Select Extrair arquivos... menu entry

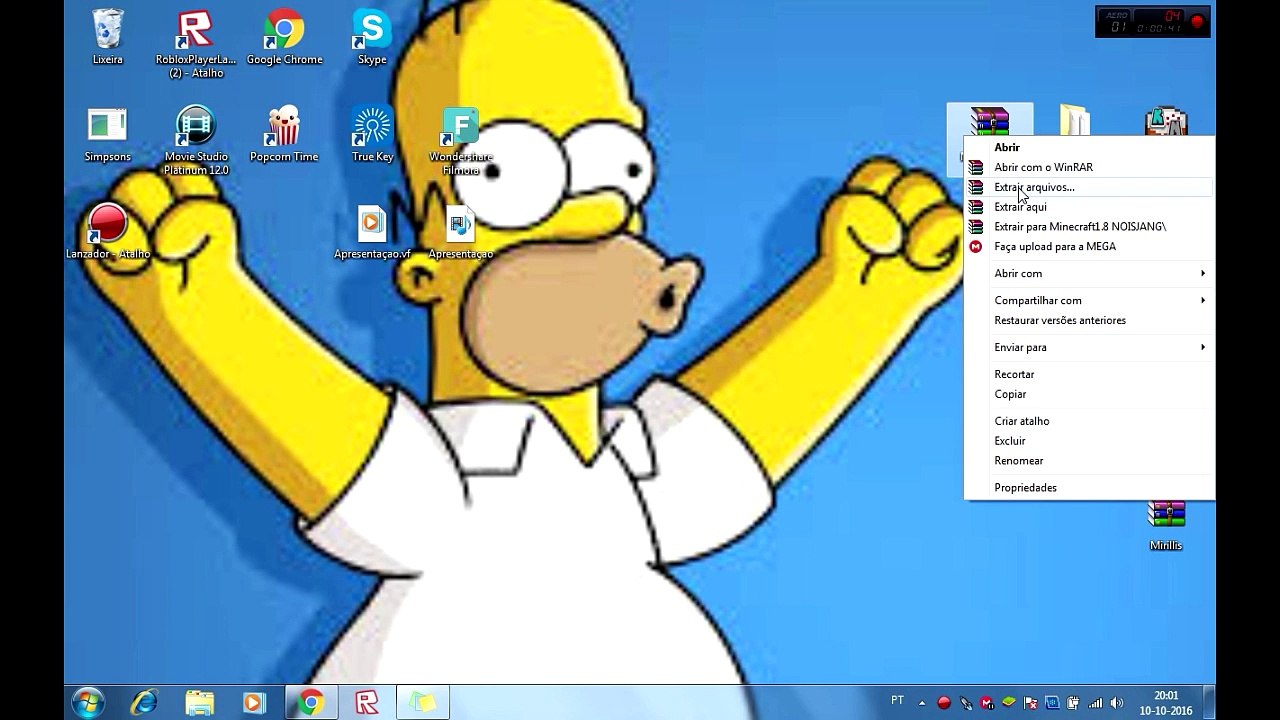(x=1089, y=187)
